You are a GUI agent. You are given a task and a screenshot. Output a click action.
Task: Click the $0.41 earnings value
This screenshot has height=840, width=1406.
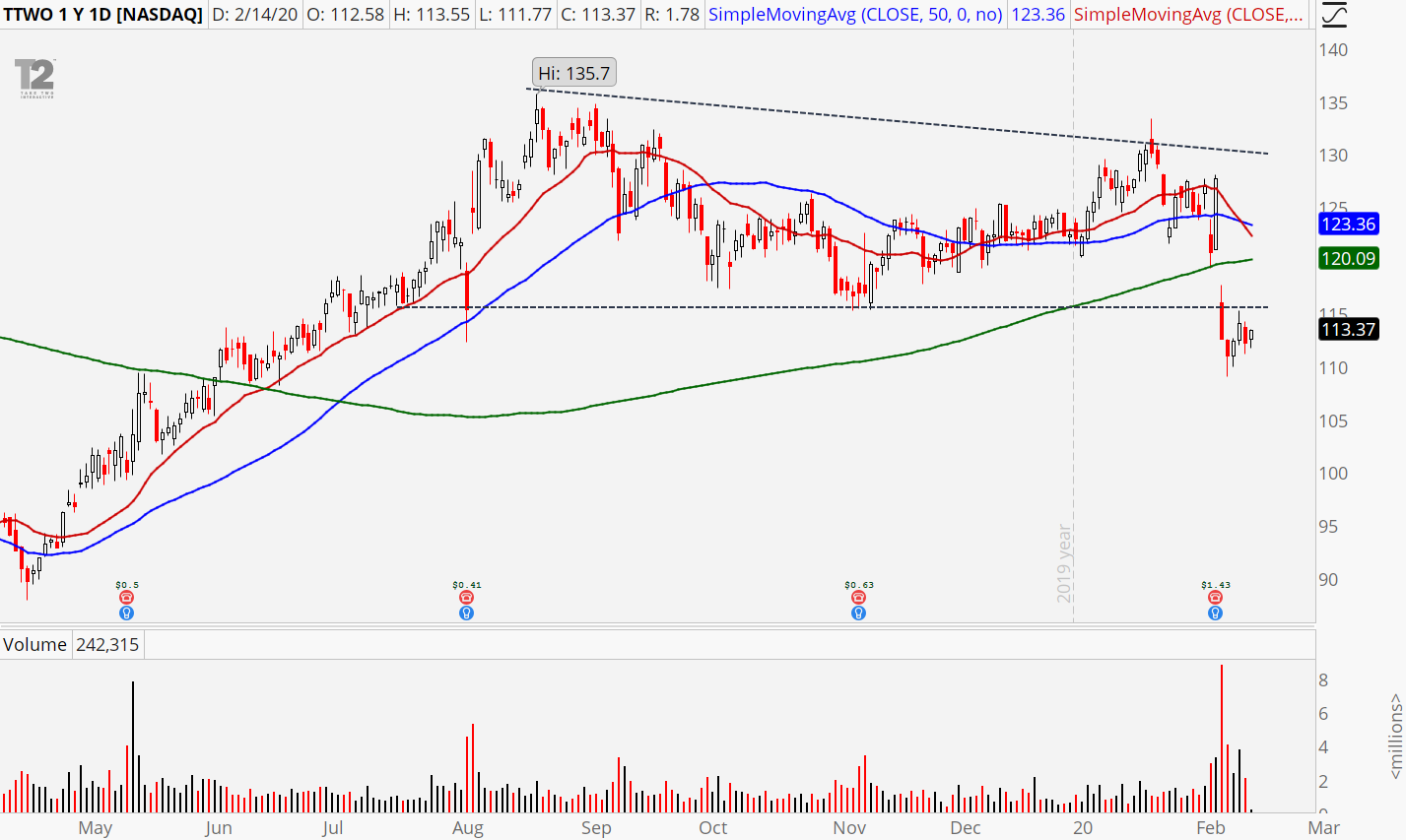pos(467,585)
